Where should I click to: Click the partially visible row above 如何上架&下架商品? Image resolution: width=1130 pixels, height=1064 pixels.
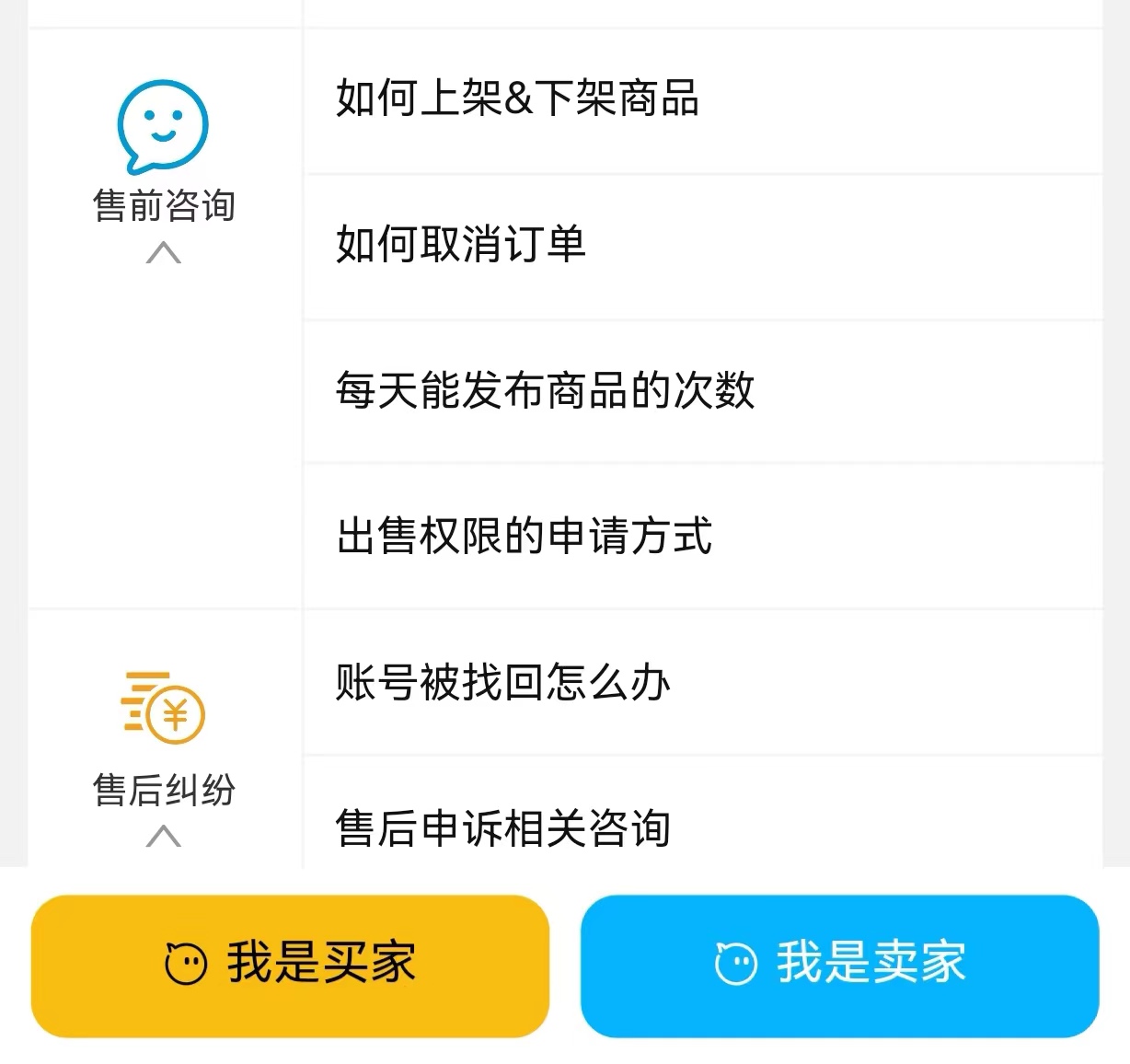point(703,11)
